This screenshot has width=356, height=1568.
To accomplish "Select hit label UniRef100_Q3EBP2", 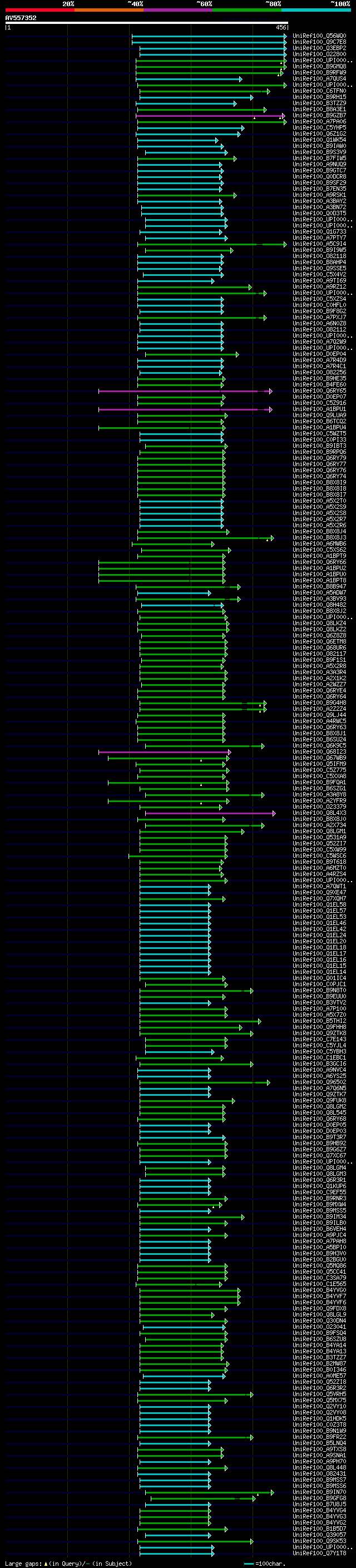I will tap(319, 48).
